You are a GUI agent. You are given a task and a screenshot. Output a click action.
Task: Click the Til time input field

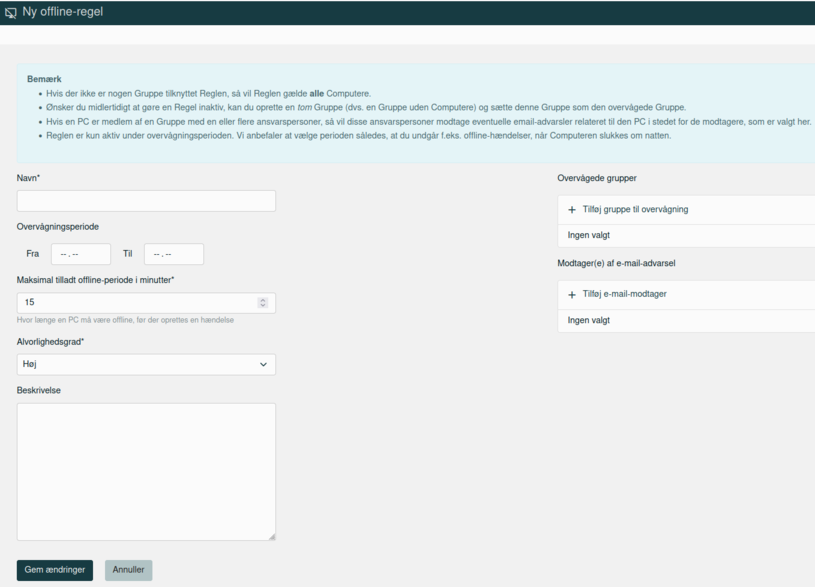(x=174, y=254)
